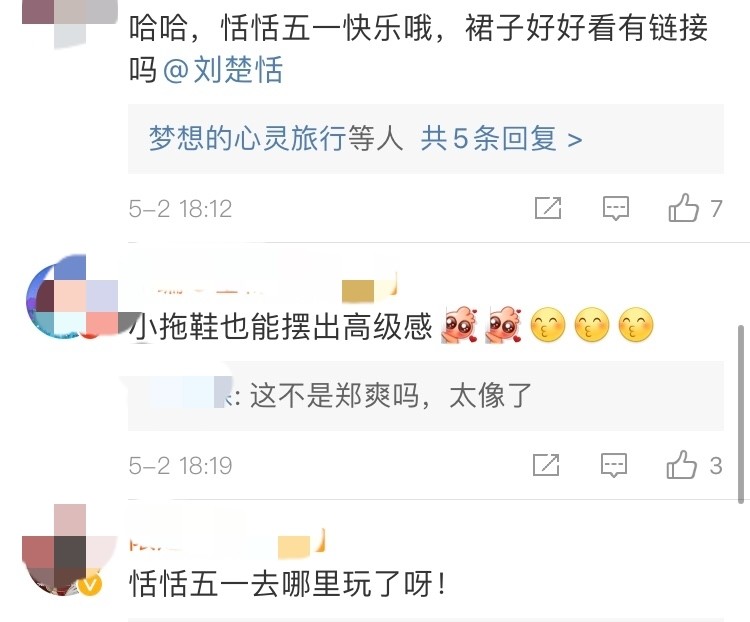Share the comment posted at 5-2 18:19
750x622 pixels.
point(546,465)
